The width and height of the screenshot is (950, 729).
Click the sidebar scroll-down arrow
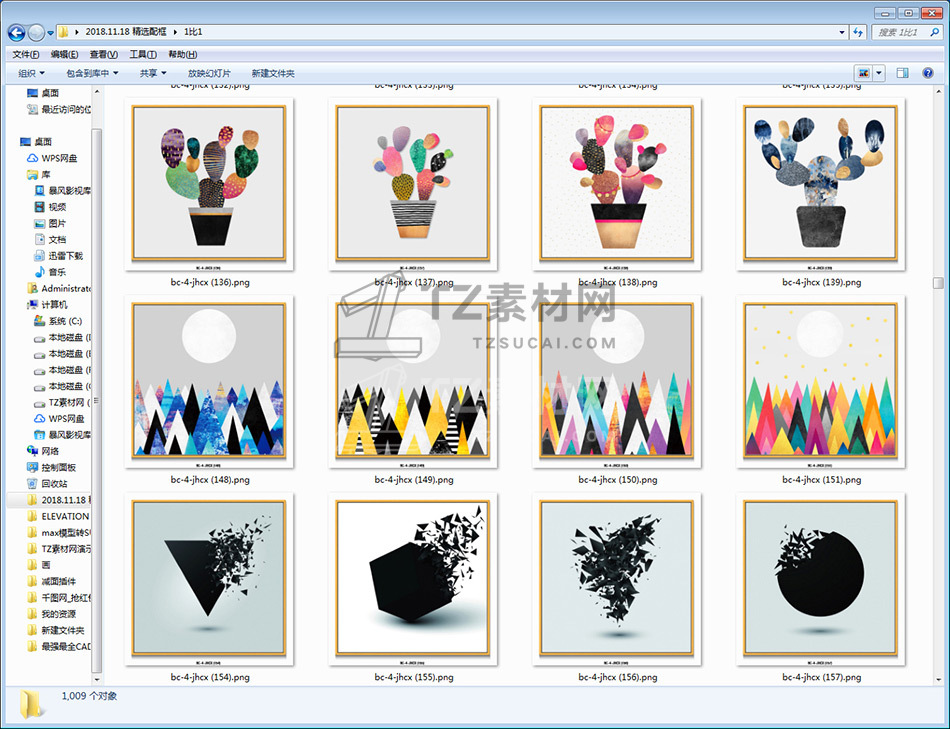[x=96, y=680]
